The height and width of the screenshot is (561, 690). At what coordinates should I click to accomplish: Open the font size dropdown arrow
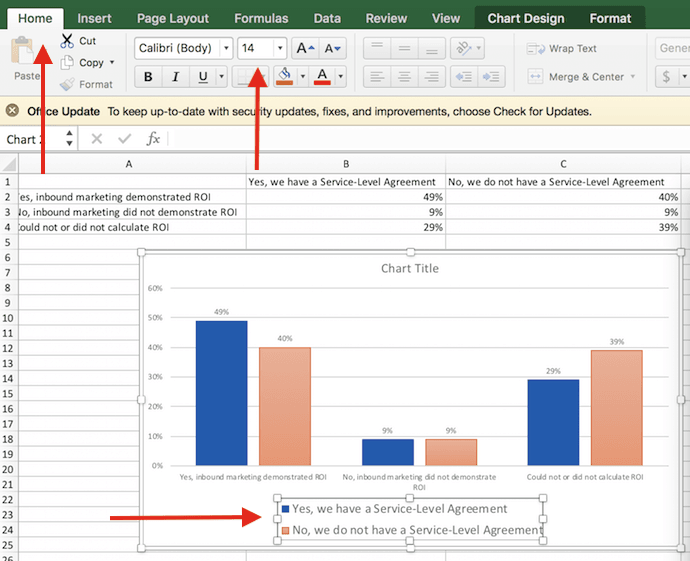[x=279, y=48]
